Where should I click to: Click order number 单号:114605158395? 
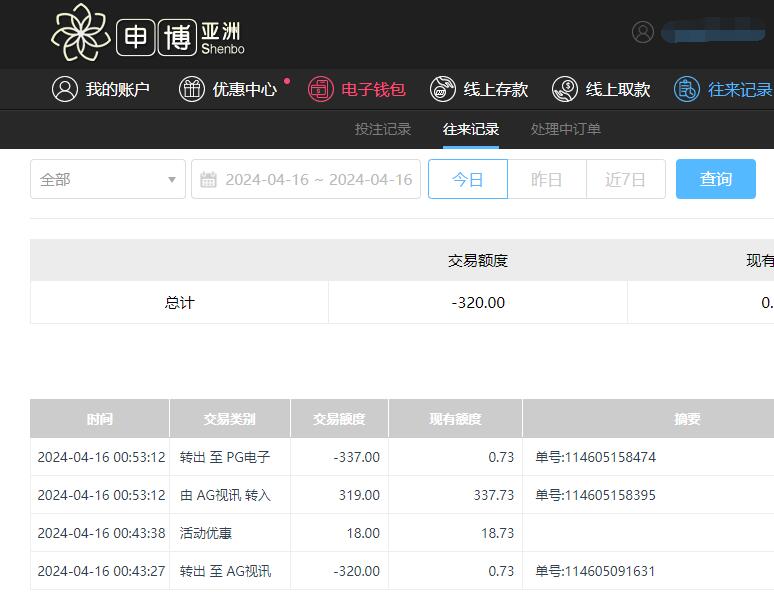[x=596, y=495]
